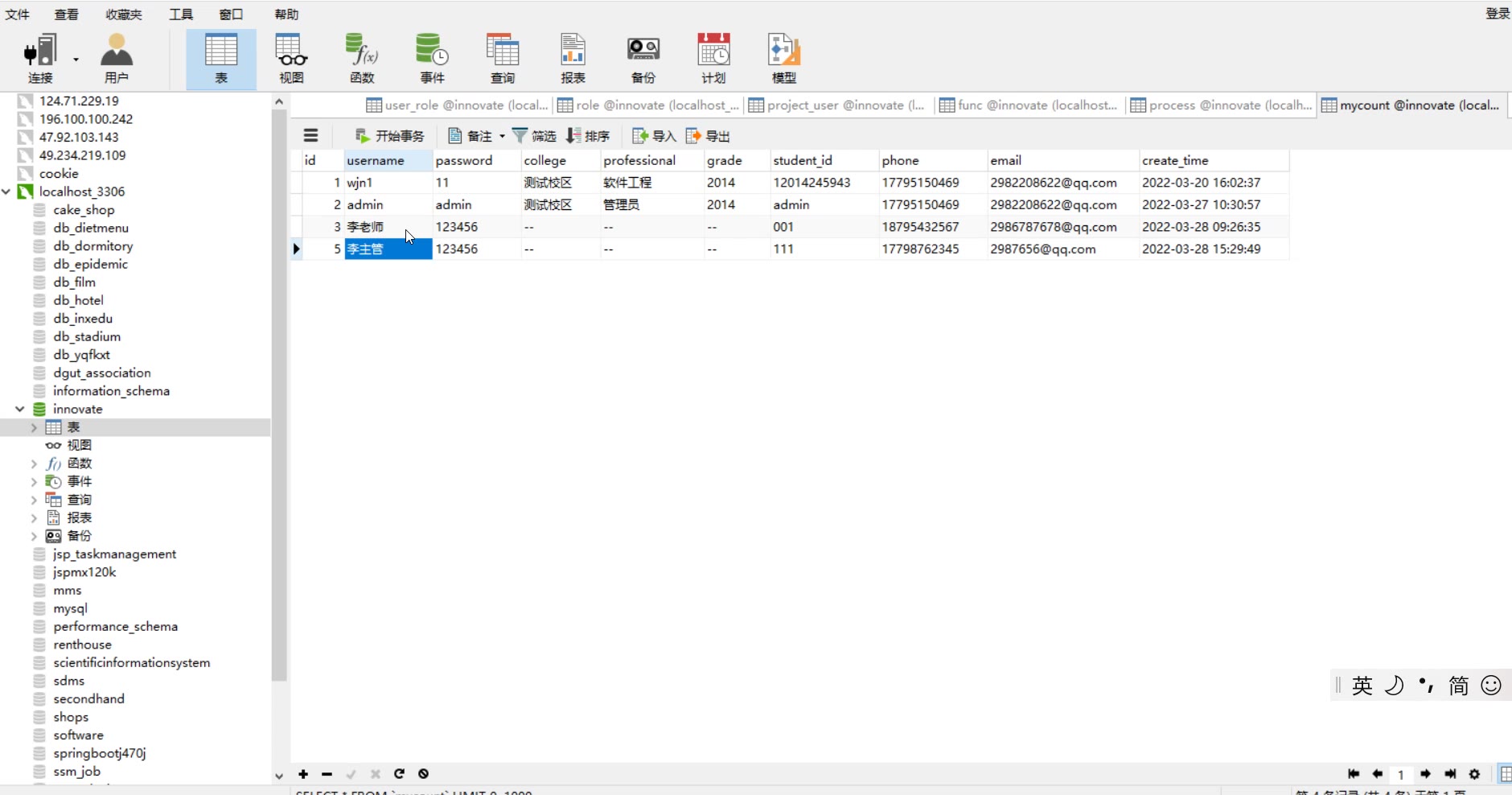The height and width of the screenshot is (795, 1512).
Task: Click the add record plus icon
Action: click(x=303, y=774)
